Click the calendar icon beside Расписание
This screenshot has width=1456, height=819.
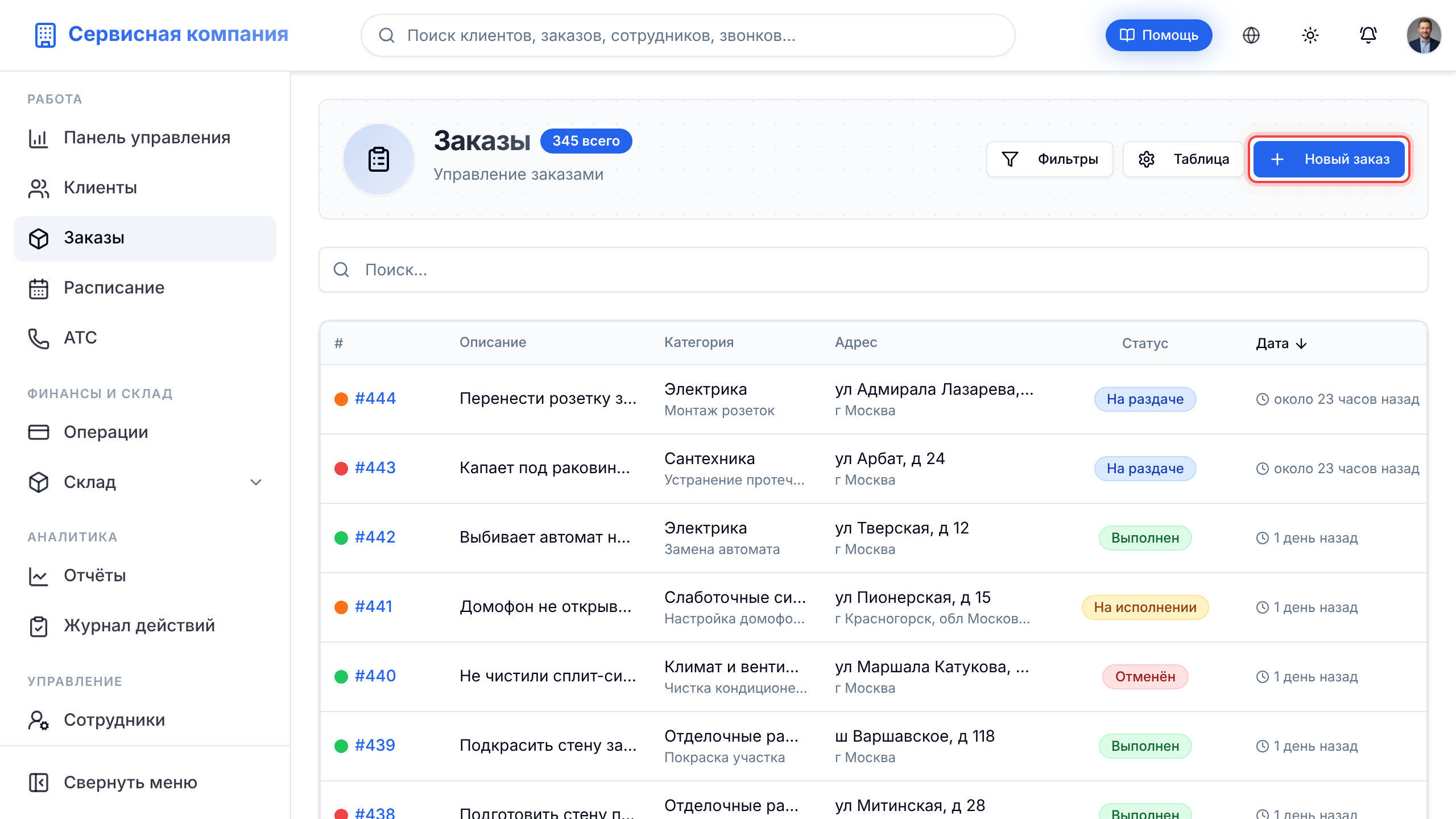coord(39,288)
